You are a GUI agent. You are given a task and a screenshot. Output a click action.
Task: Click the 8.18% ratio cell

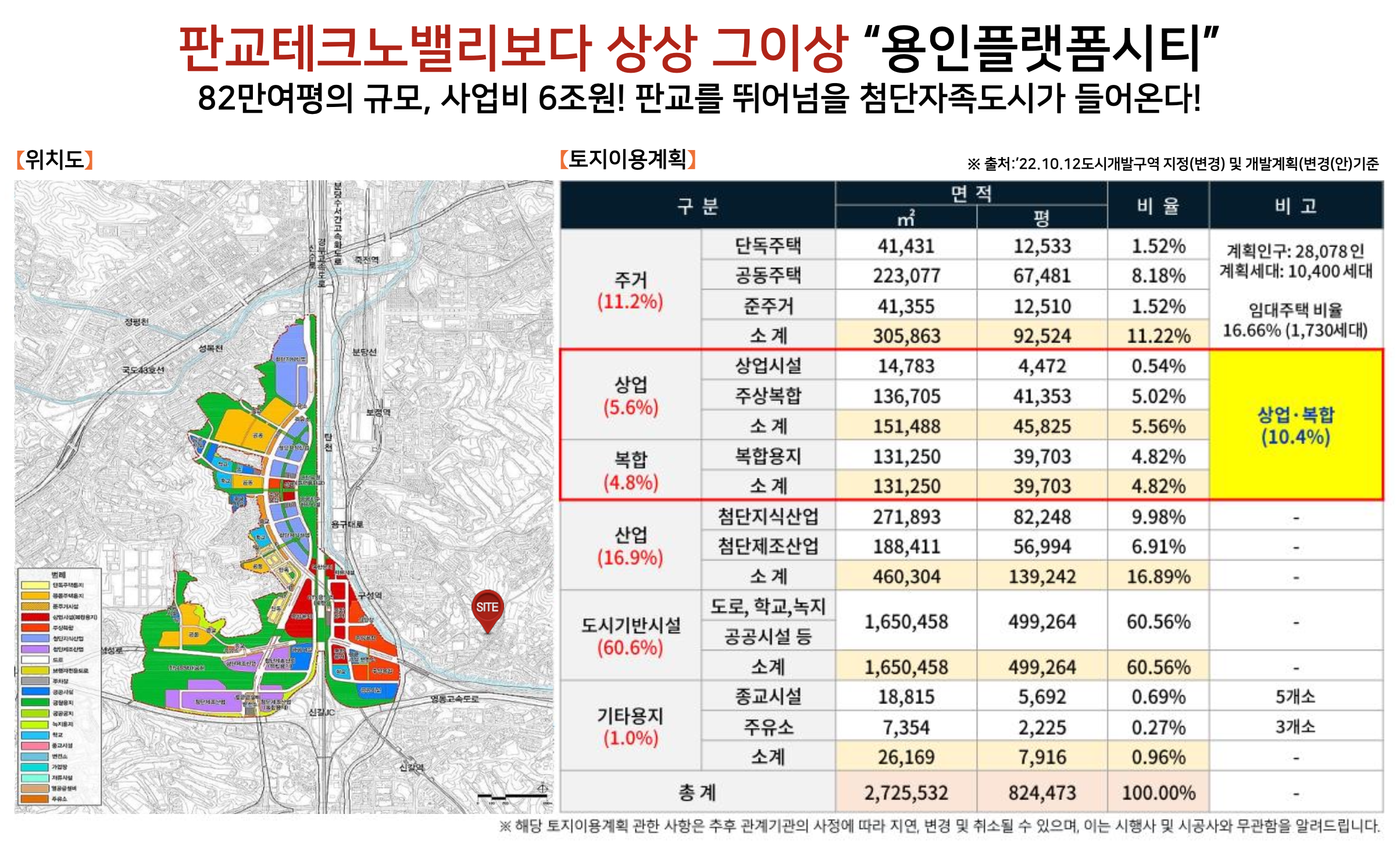[1159, 276]
